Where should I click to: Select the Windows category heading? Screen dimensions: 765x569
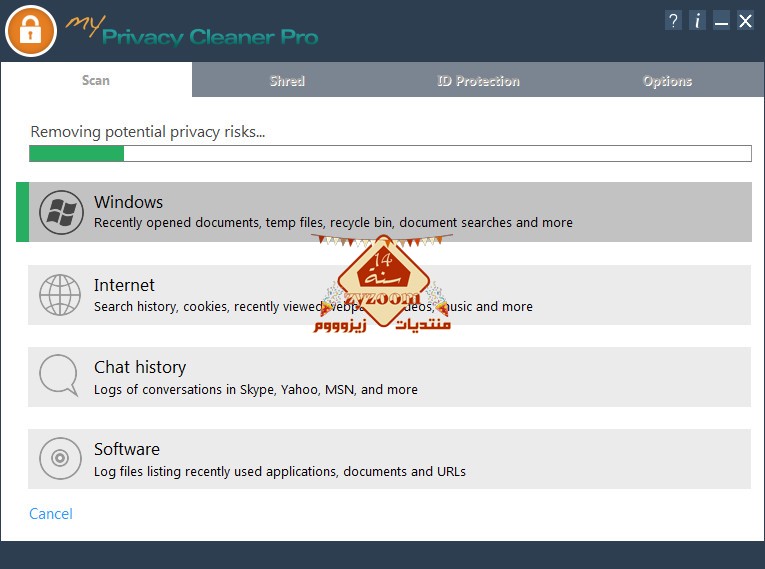[x=129, y=202]
